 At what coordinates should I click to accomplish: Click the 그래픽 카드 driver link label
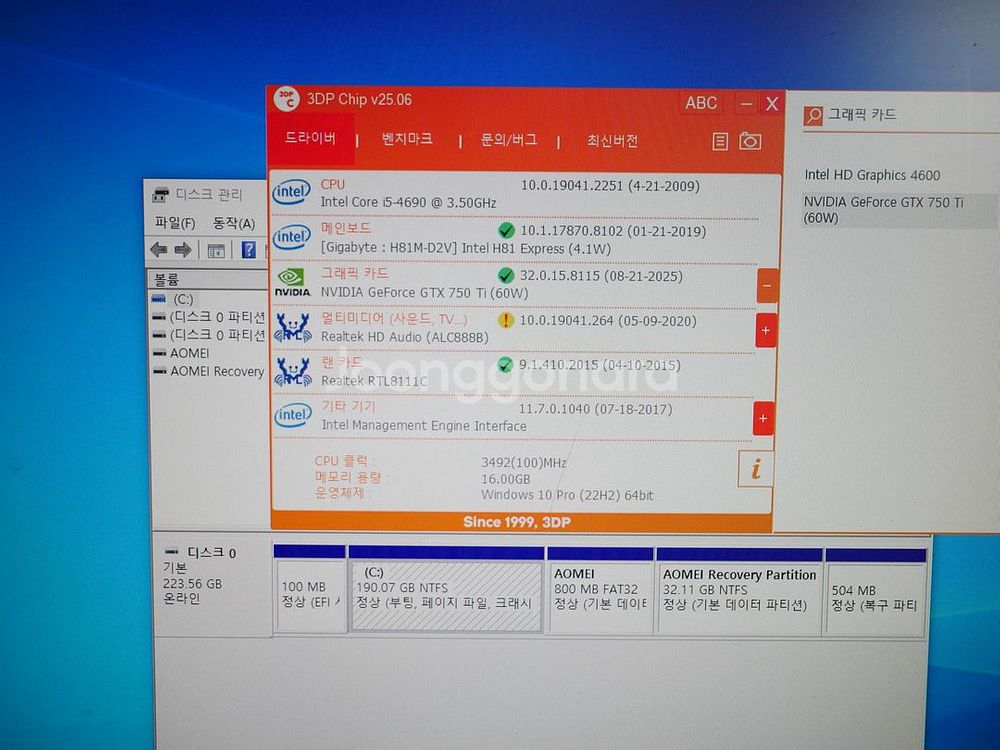[x=354, y=274]
